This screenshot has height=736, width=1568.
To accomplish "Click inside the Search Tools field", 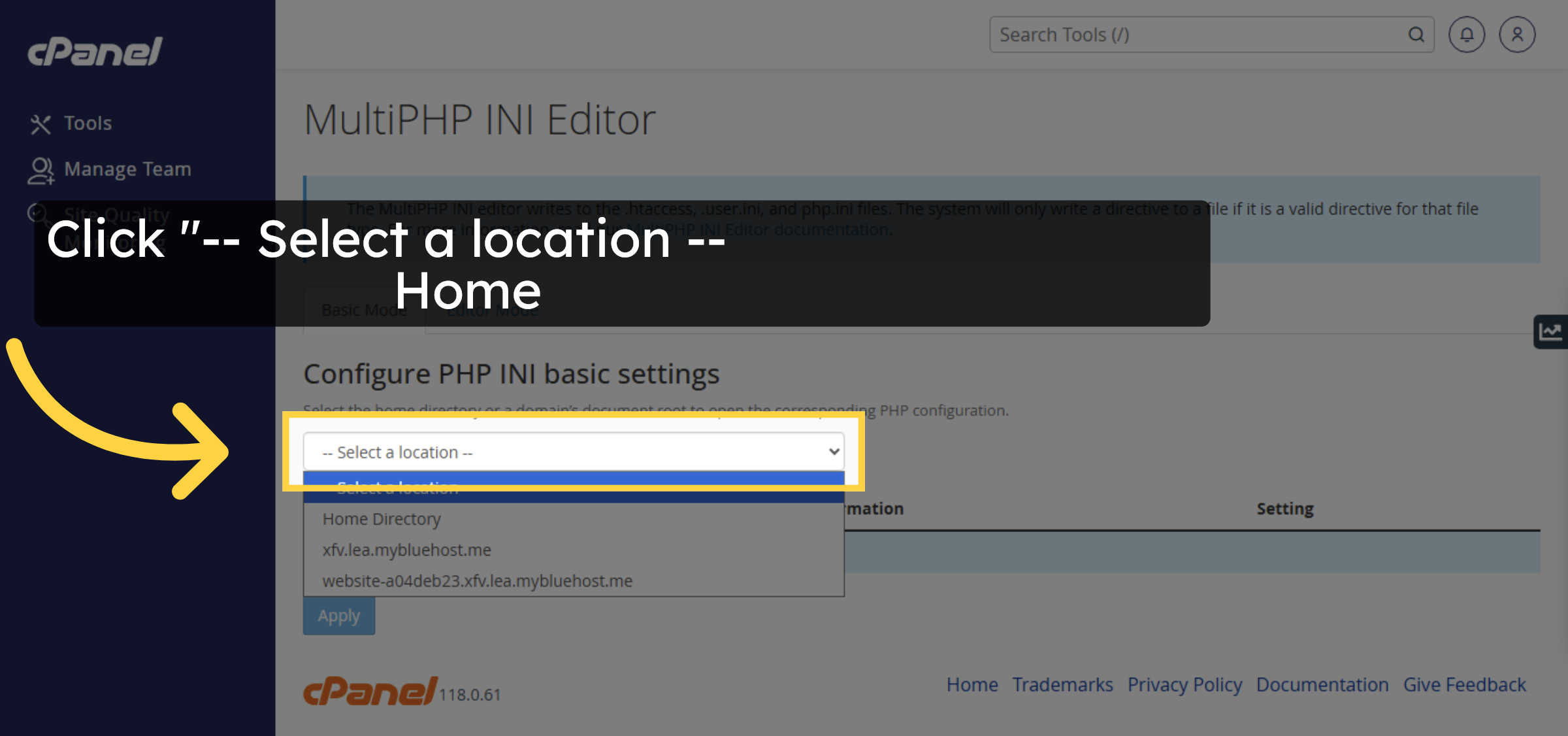I will [1176, 34].
